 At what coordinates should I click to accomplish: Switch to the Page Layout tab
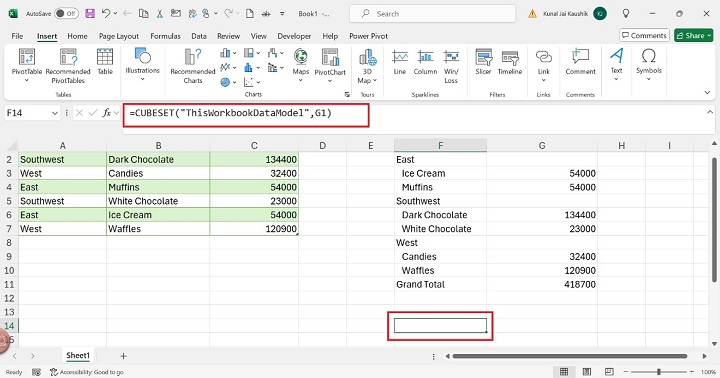point(118,36)
